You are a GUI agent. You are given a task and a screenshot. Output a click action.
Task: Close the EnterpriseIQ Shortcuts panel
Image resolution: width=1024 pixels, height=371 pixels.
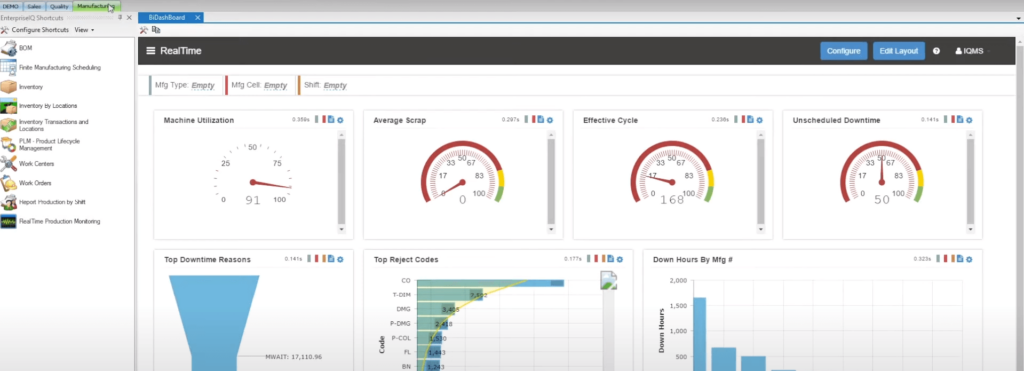point(129,18)
